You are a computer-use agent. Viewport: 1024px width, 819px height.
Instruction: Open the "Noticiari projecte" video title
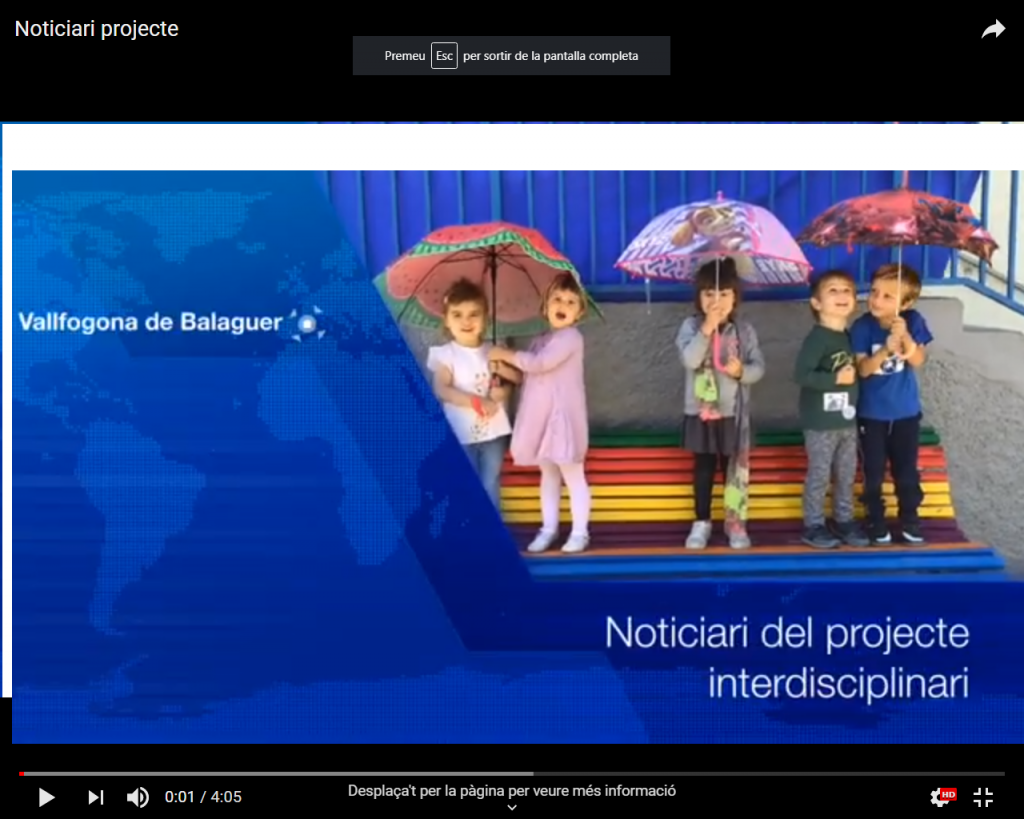[97, 29]
